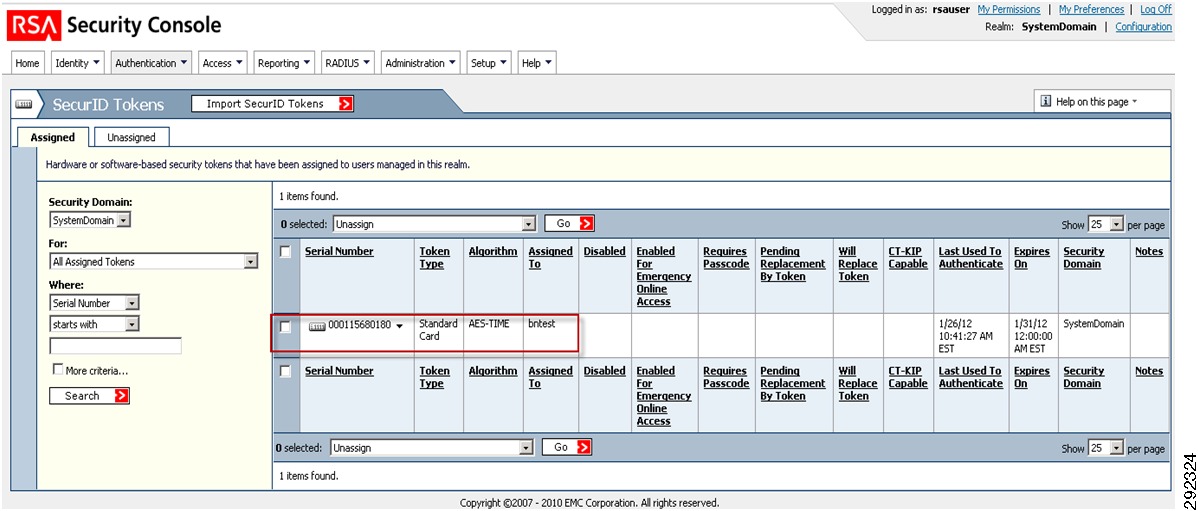Image resolution: width=1198 pixels, height=511 pixels.
Task: Click the search criteria text field
Action: point(115,347)
